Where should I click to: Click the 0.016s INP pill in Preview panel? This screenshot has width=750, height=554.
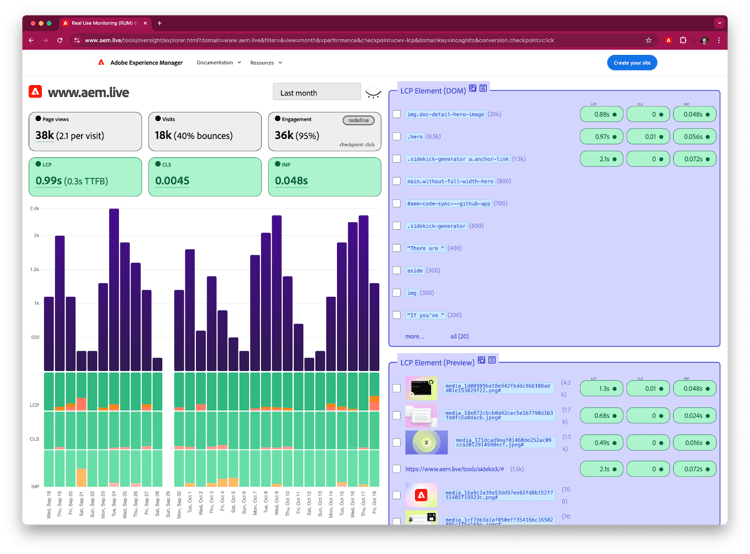pos(695,443)
